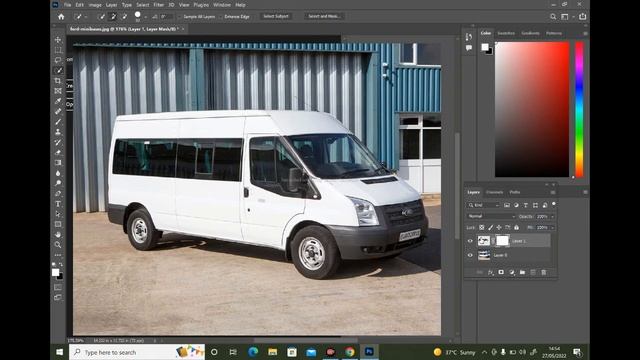Click the Select Subject button
Viewport: 640px width, 360px height.
click(276, 16)
